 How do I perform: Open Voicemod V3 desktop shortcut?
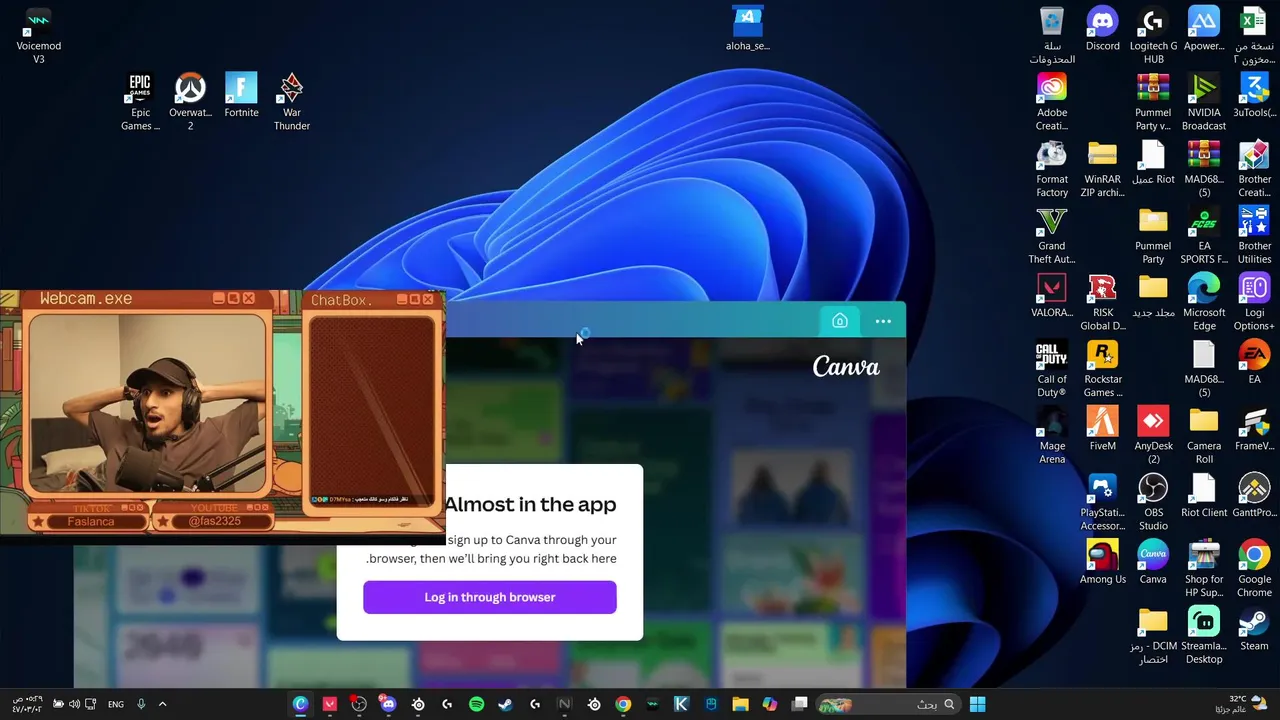39,36
